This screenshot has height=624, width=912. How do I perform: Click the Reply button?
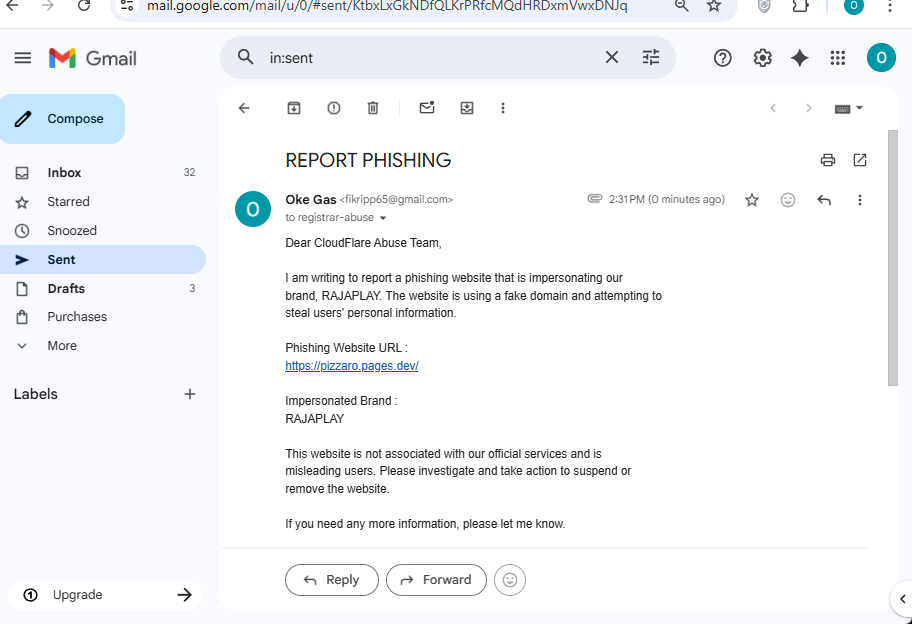point(332,580)
